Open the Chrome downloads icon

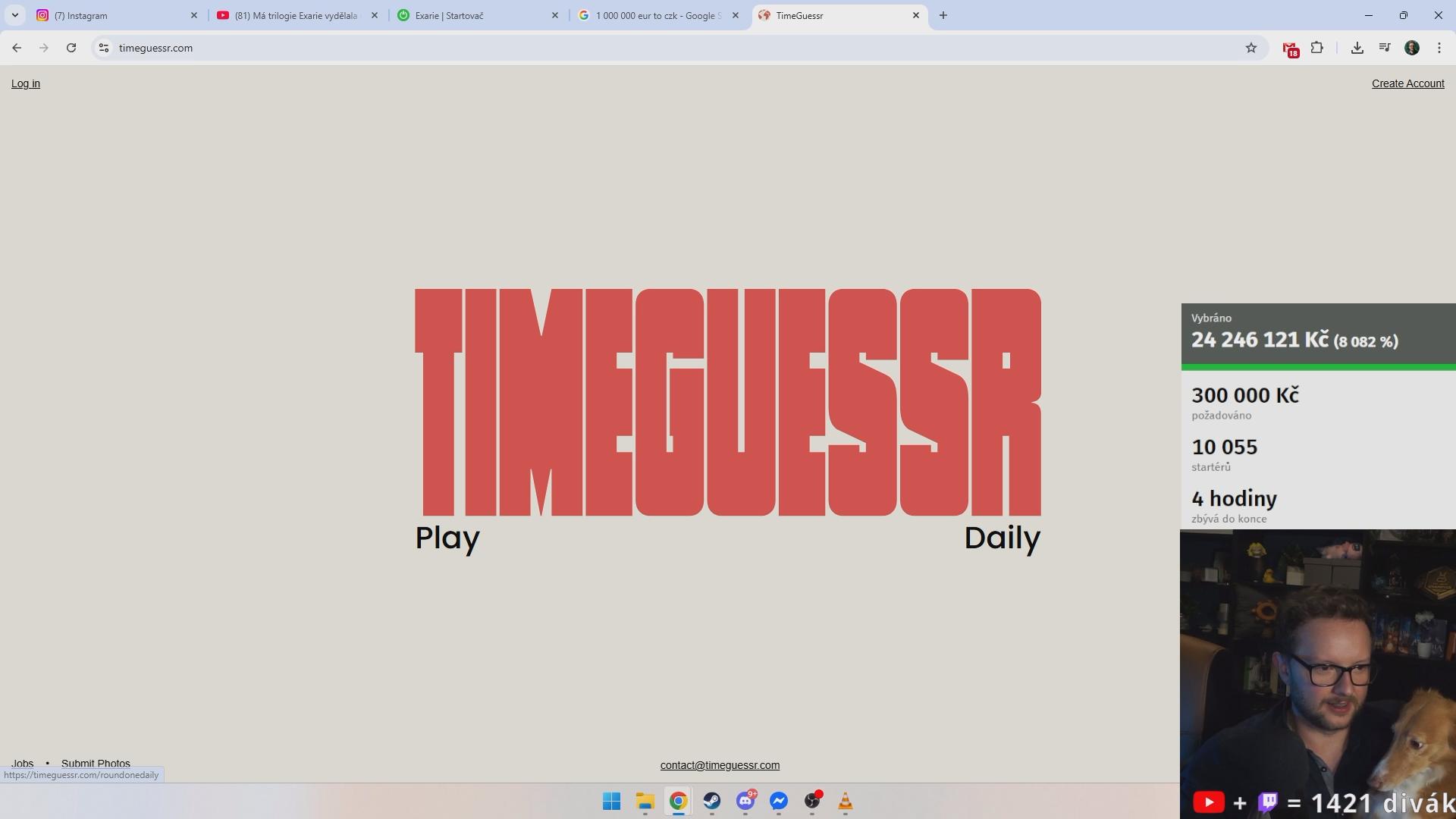point(1357,48)
